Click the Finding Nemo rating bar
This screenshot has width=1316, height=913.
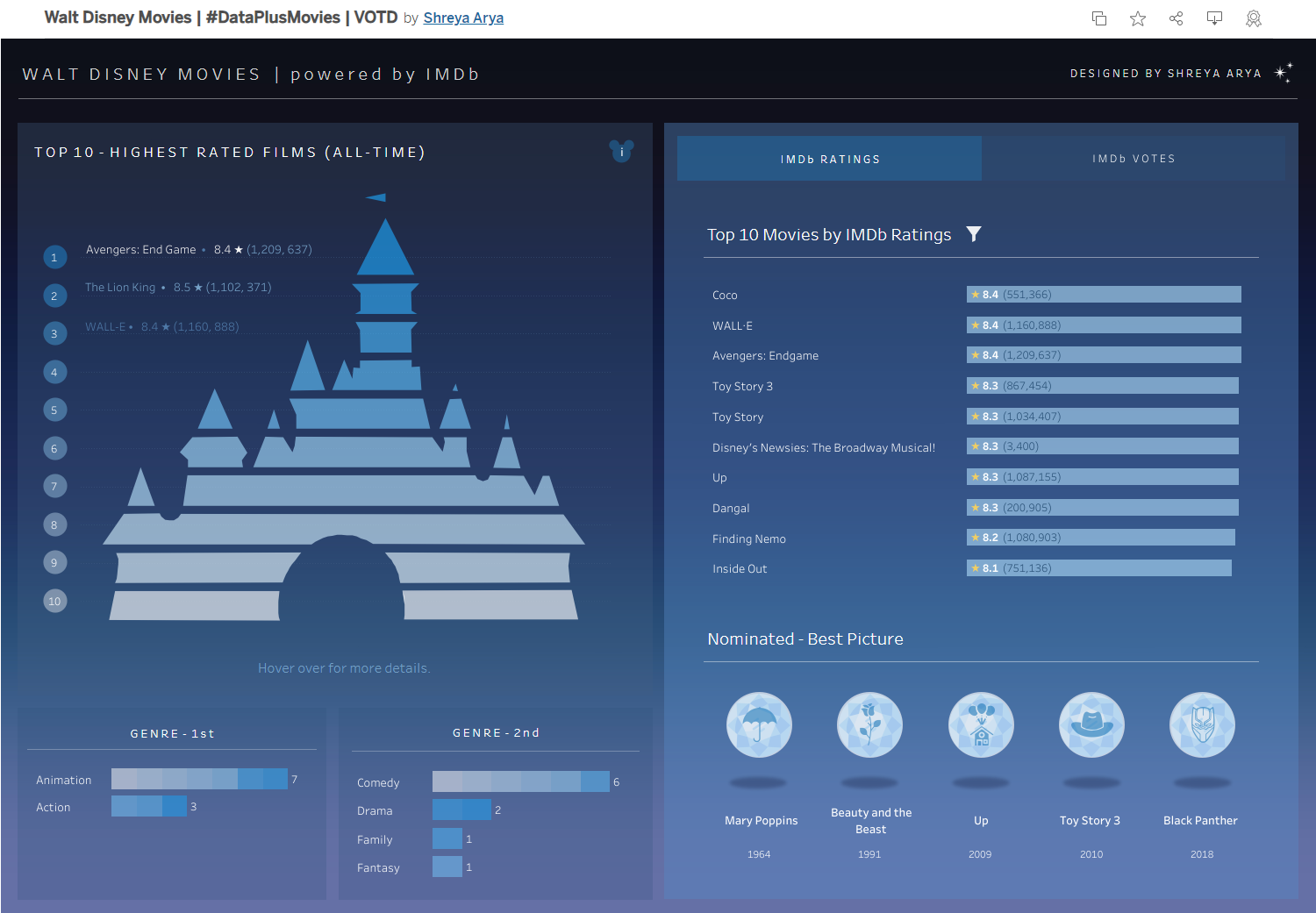[1101, 538]
